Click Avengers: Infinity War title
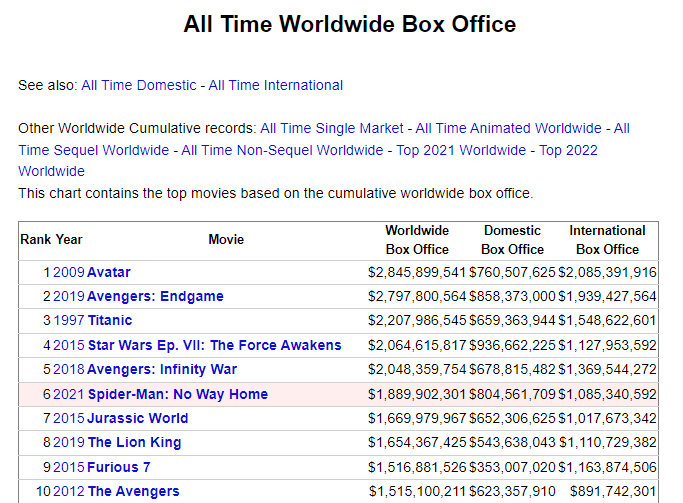The width and height of the screenshot is (683, 503). [x=162, y=369]
